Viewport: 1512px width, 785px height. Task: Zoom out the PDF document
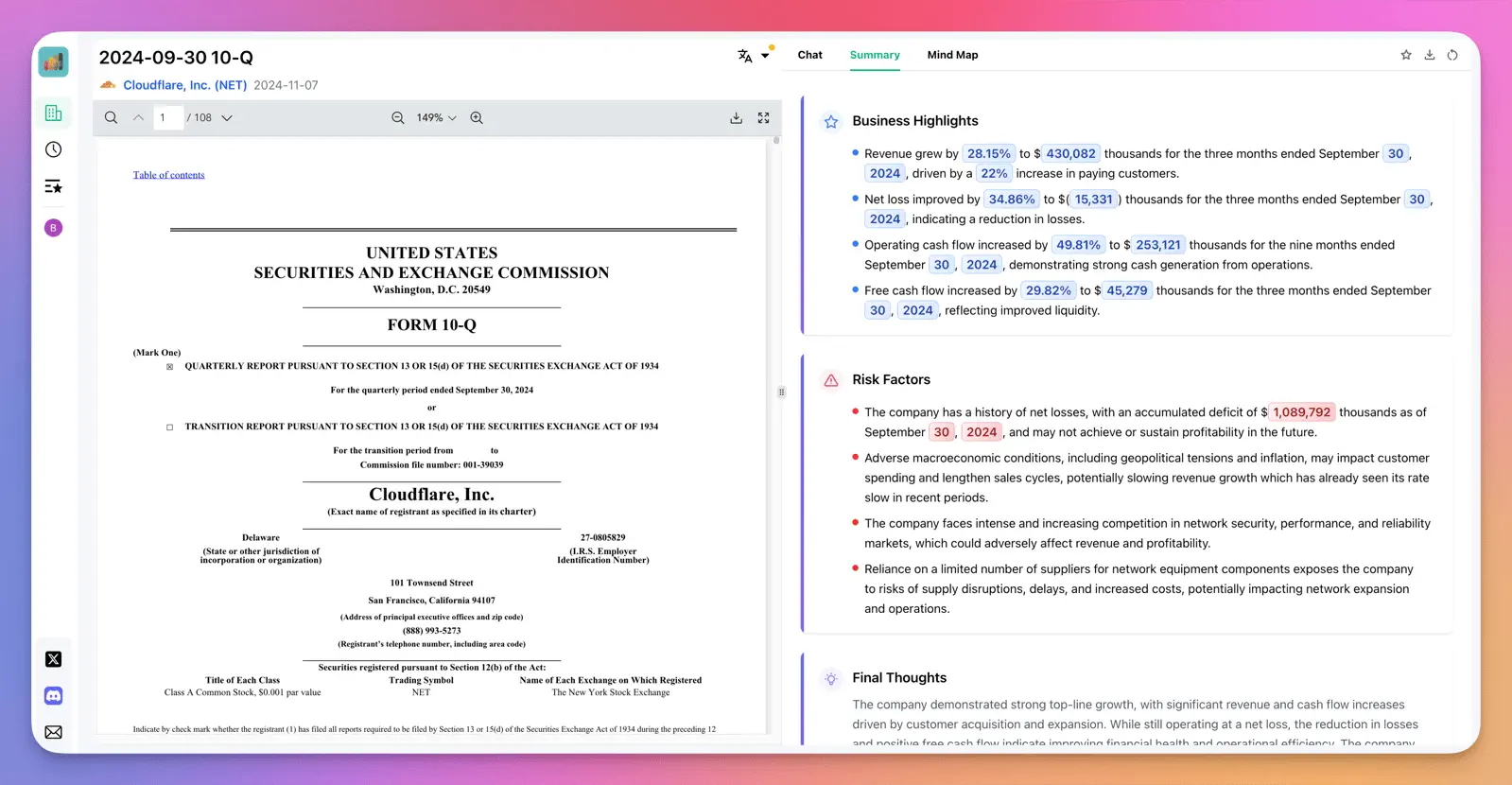tap(398, 118)
